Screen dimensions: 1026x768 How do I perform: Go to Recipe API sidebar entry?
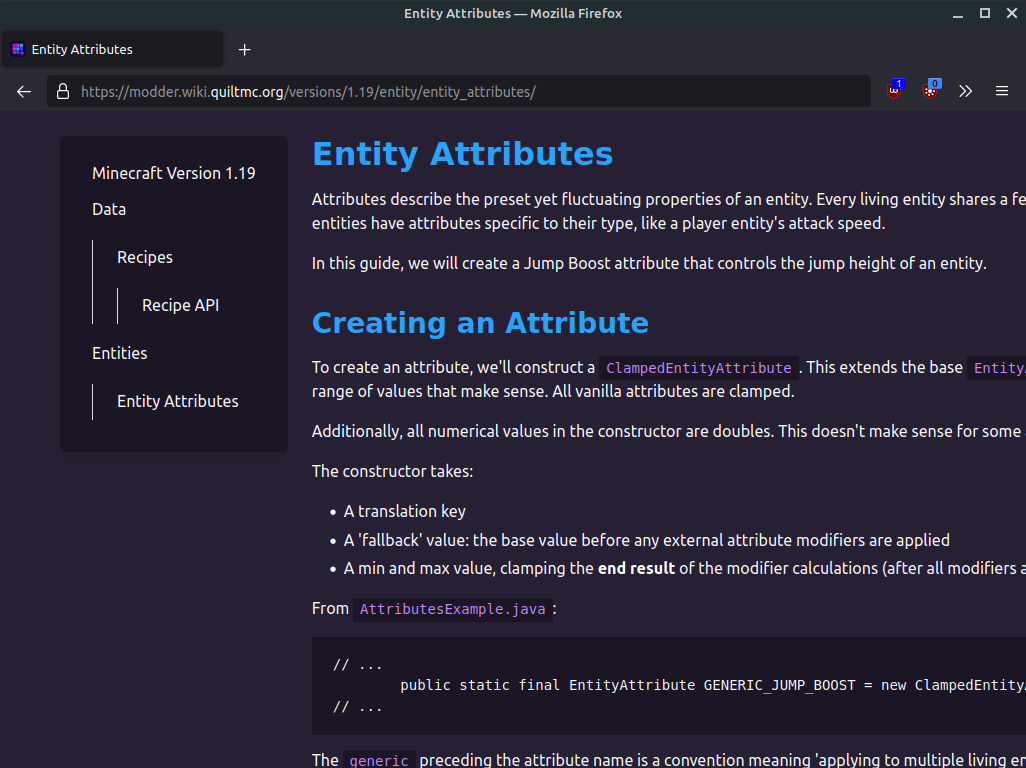[181, 305]
